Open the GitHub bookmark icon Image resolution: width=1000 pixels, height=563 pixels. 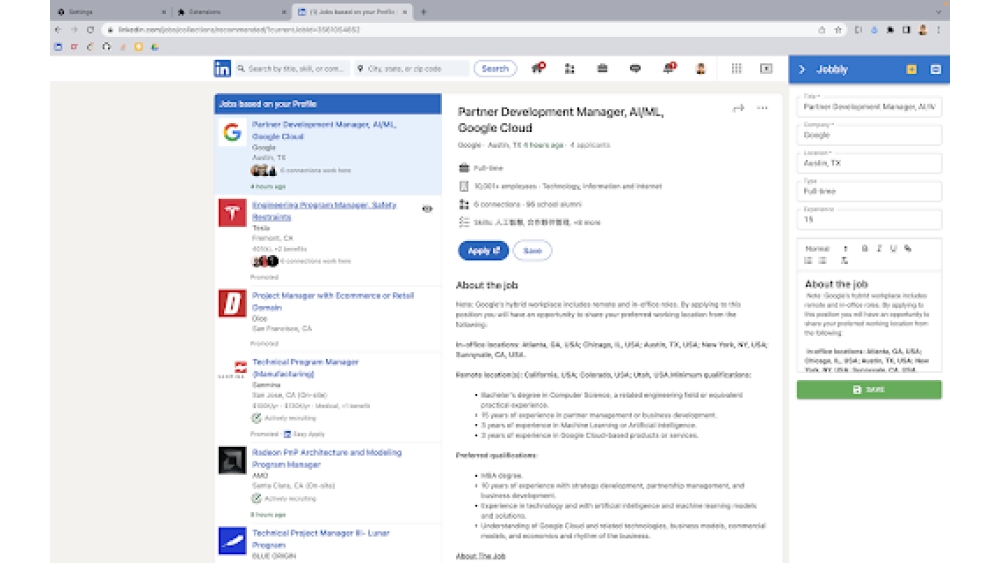point(107,47)
